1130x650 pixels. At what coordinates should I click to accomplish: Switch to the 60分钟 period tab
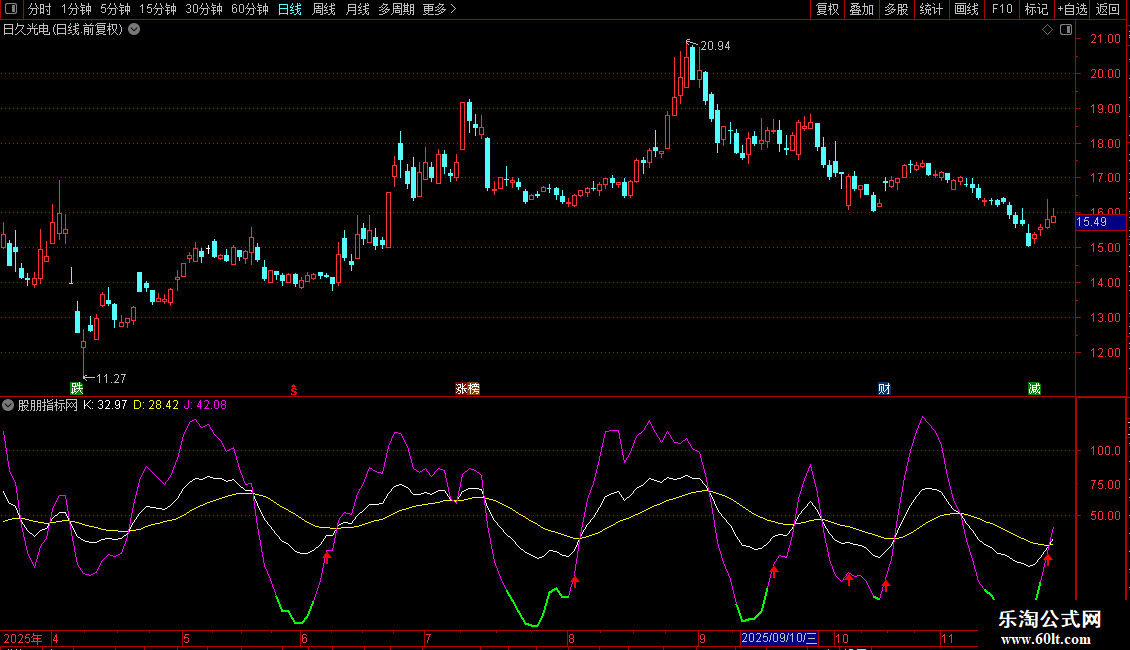click(249, 10)
